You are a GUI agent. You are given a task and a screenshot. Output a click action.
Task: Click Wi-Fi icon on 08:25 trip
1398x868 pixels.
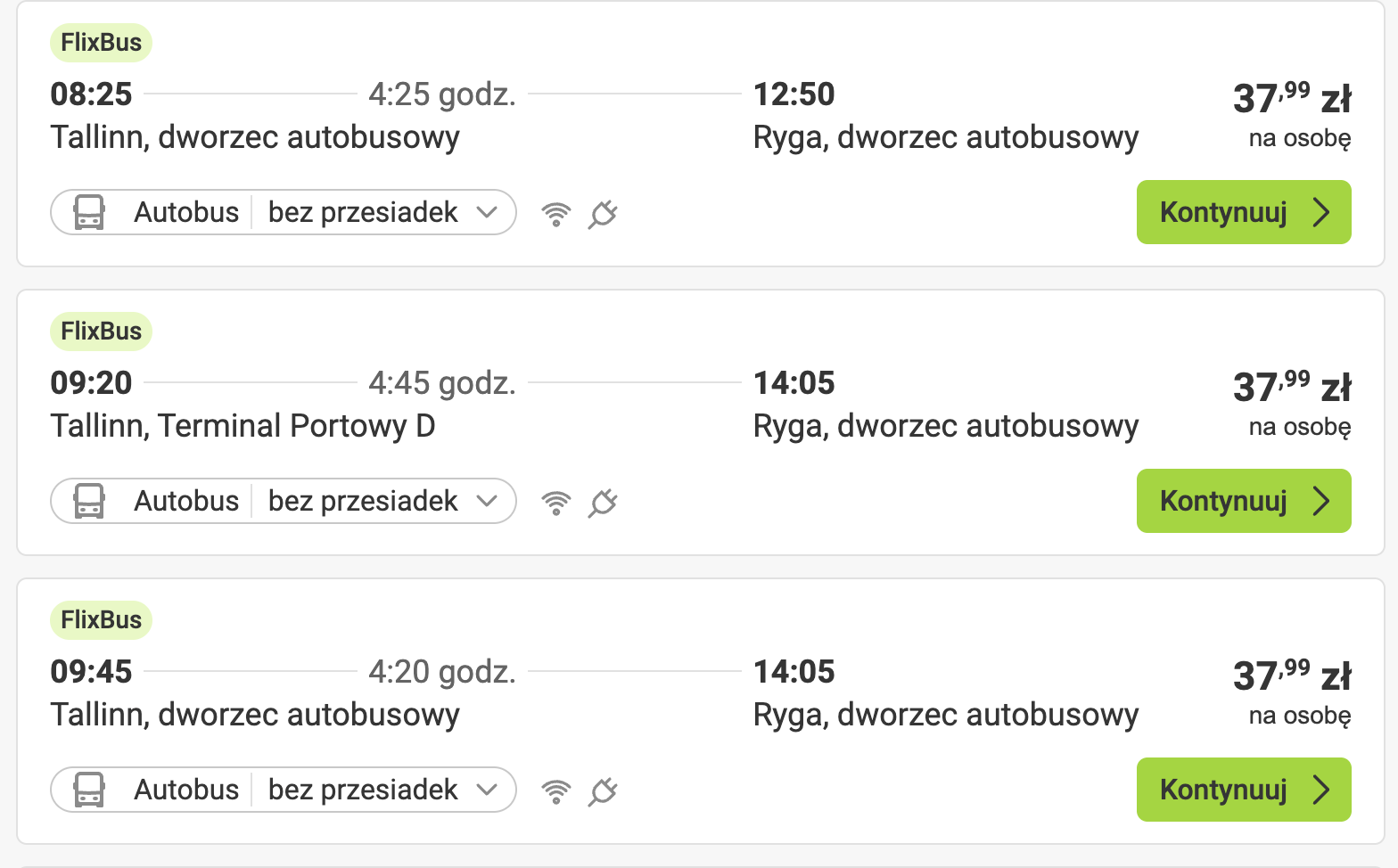coord(556,214)
